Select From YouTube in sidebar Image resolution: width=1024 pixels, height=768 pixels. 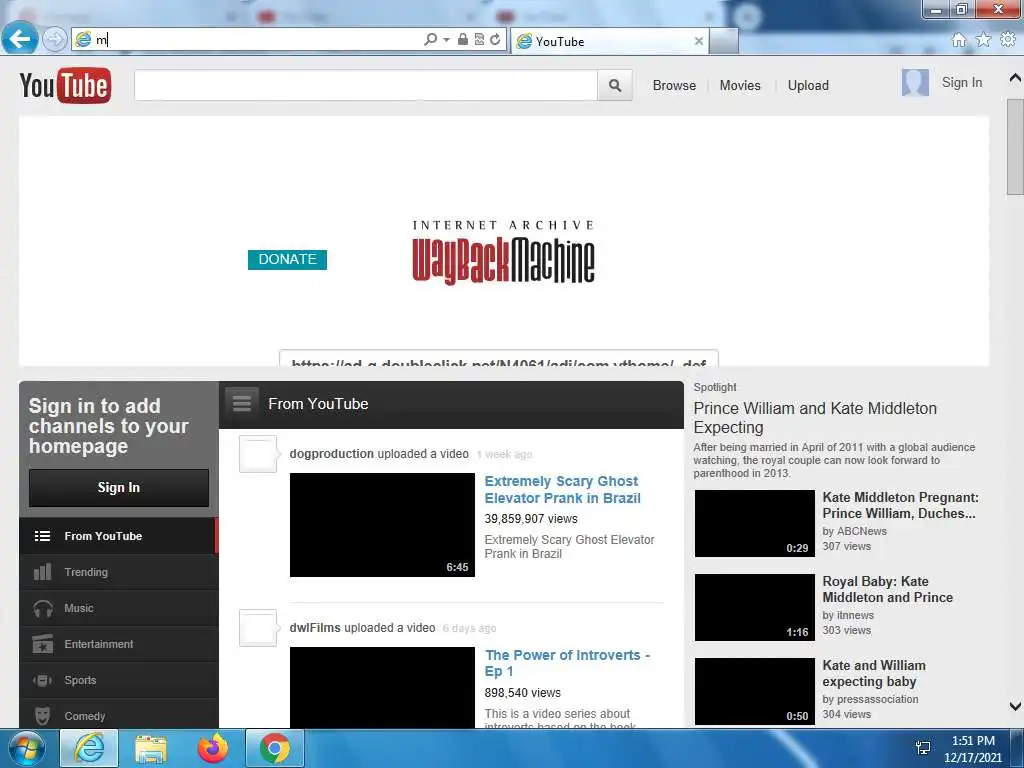(x=119, y=536)
